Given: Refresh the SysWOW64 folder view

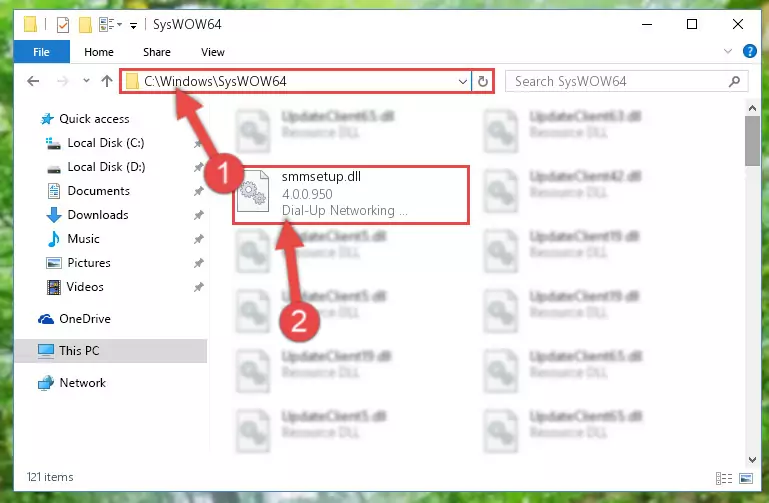Looking at the screenshot, I should tap(483, 81).
